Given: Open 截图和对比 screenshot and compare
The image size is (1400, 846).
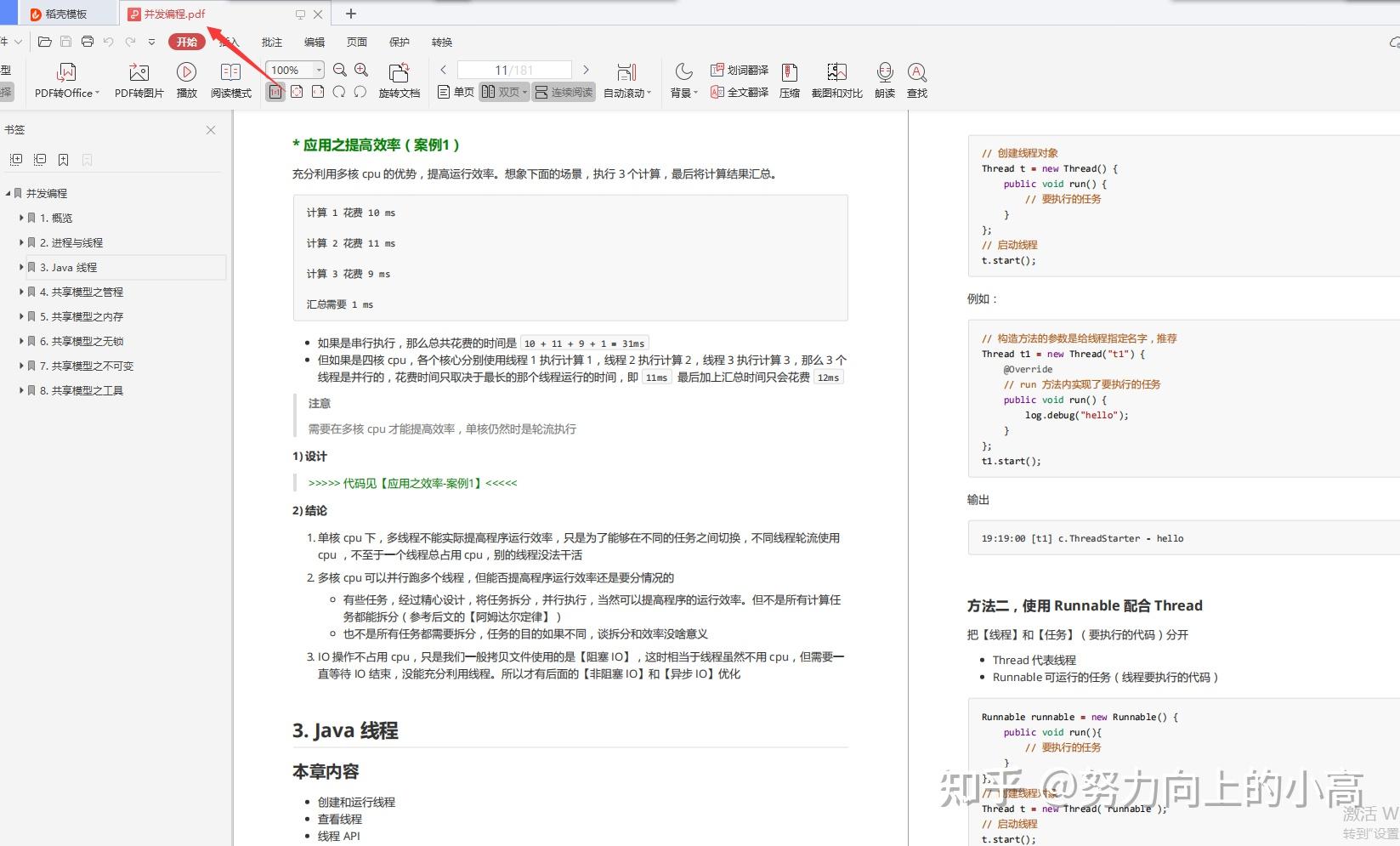Looking at the screenshot, I should [x=837, y=81].
